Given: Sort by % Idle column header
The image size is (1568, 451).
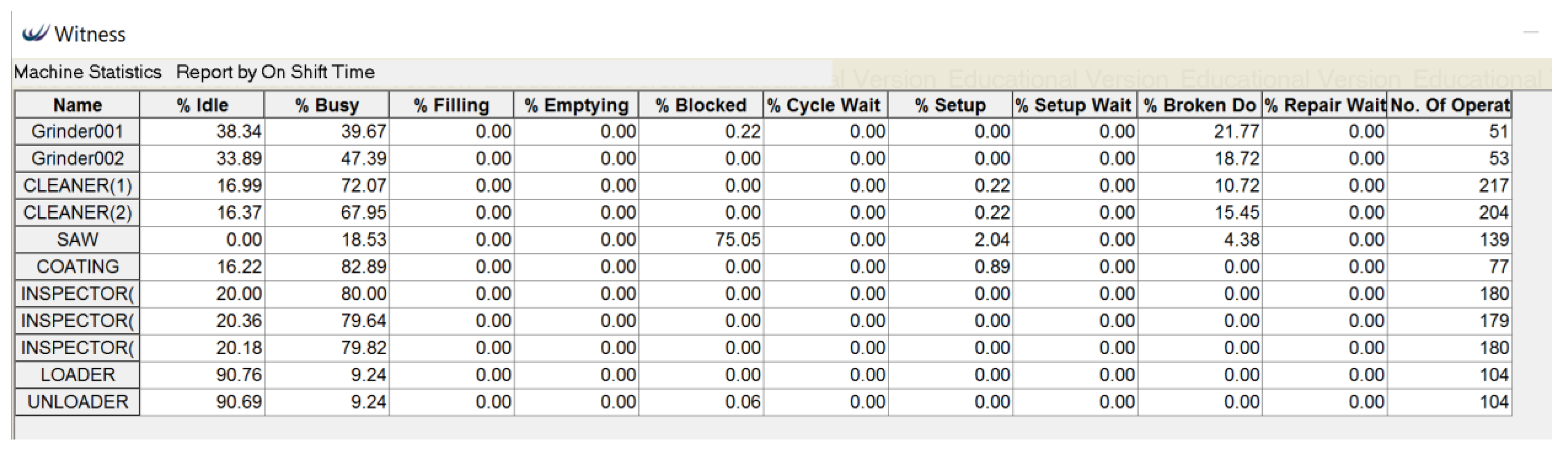Looking at the screenshot, I should click(202, 105).
